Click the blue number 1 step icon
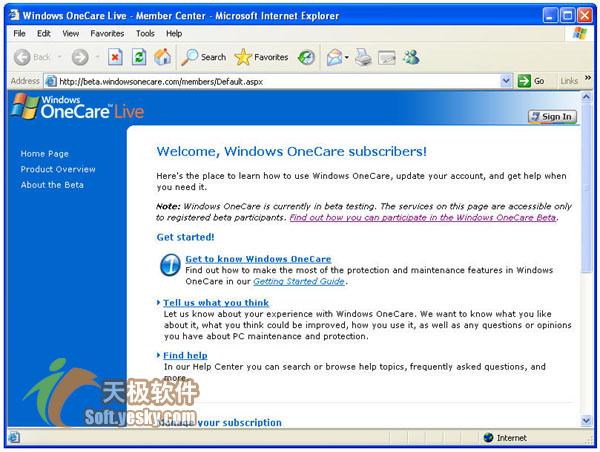 pyautogui.click(x=170, y=265)
